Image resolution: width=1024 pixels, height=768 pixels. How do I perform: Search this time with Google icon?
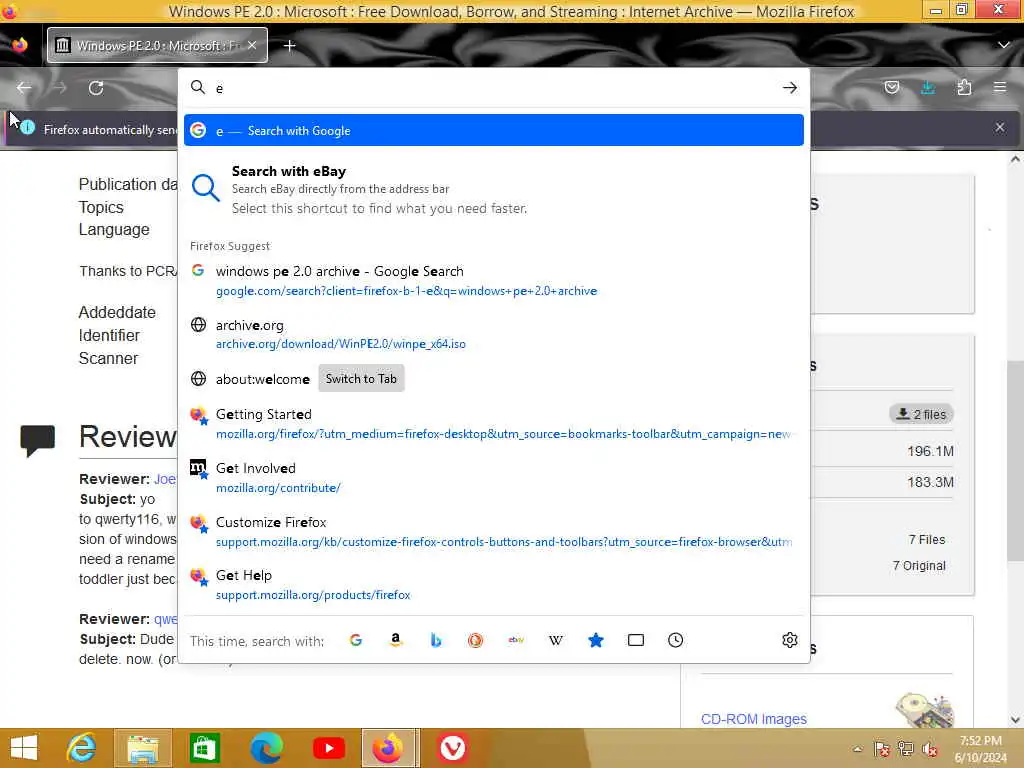tap(356, 640)
